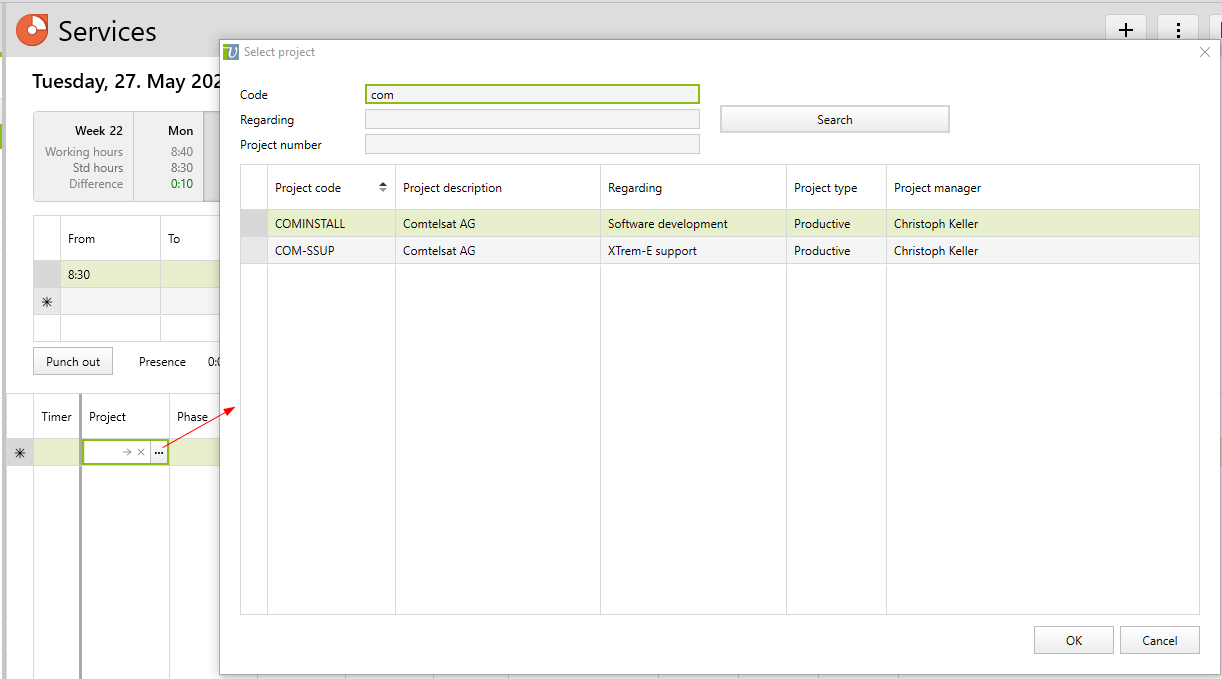Image resolution: width=1222 pixels, height=679 pixels.
Task: Open the three-dot more options menu
Action: (x=1178, y=30)
